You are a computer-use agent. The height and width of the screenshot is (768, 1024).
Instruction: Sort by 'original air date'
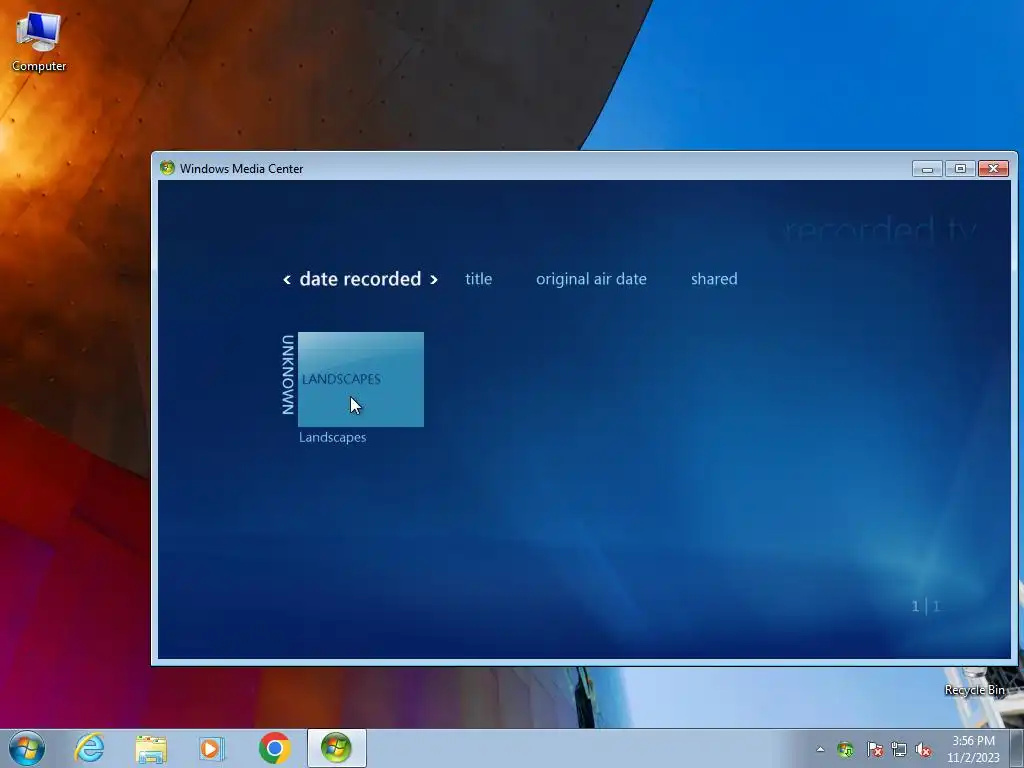[591, 279]
